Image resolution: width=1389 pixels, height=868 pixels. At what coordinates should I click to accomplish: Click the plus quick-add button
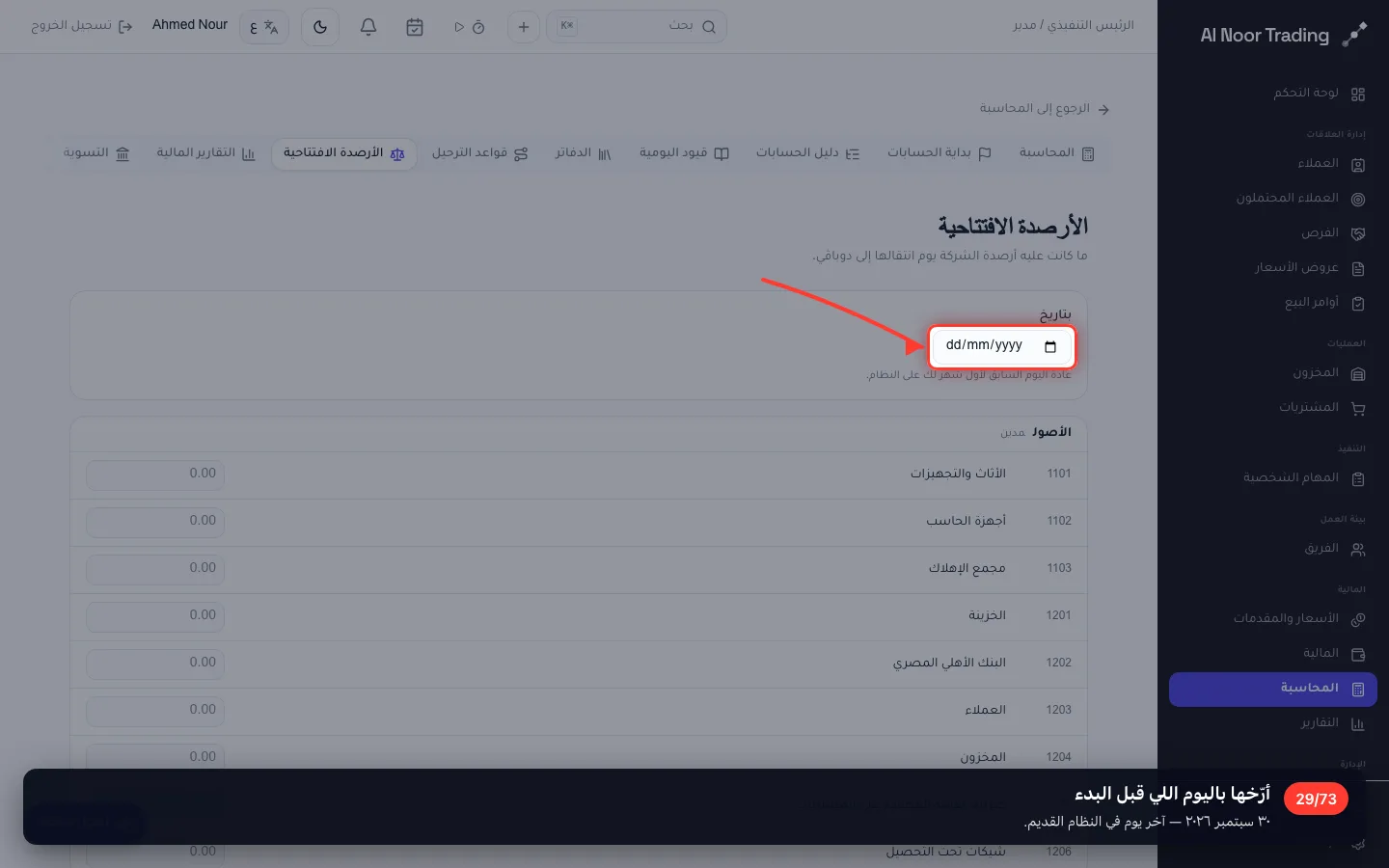pos(524,27)
